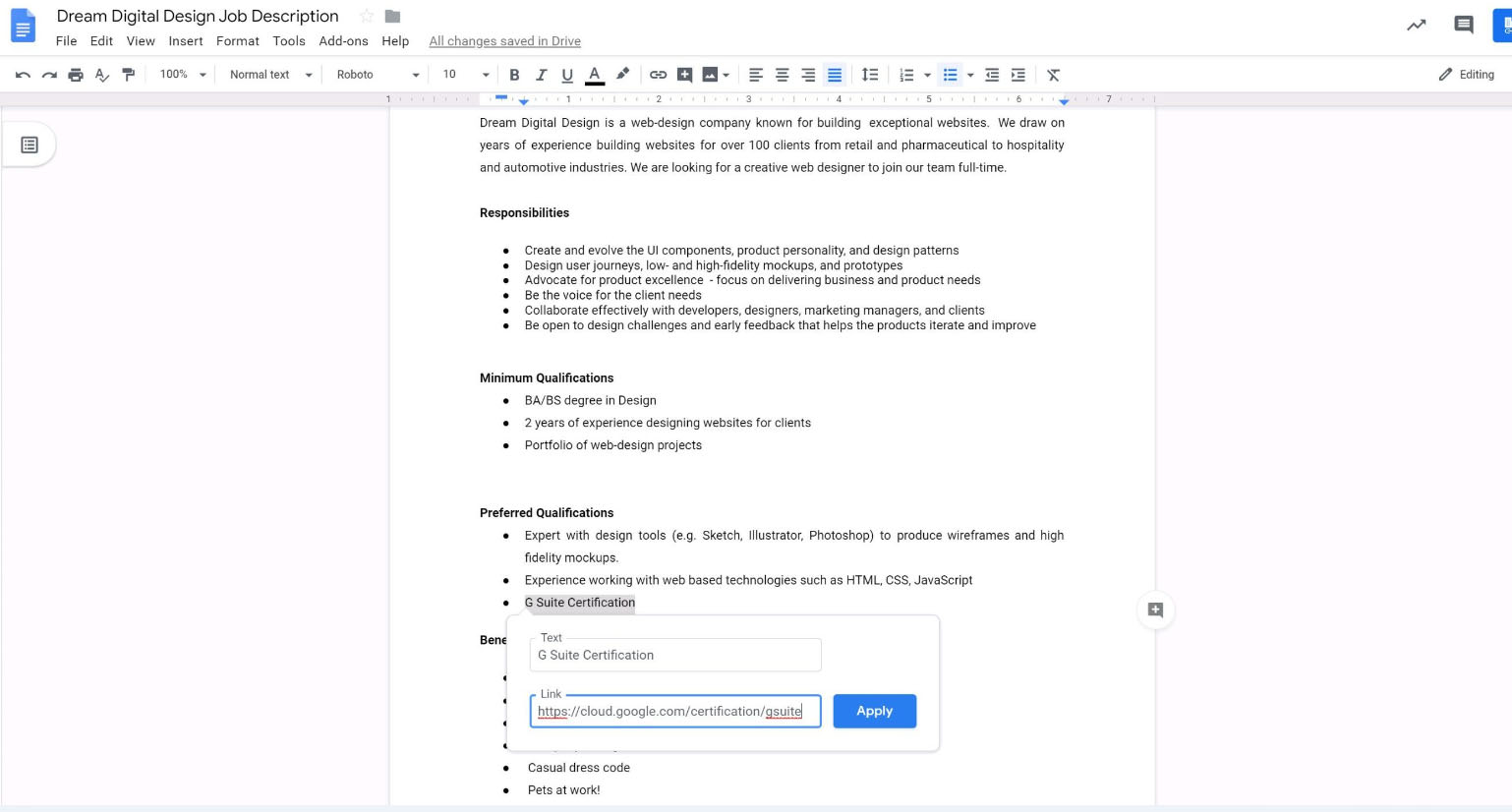The width and height of the screenshot is (1512, 812).
Task: Open the Format menu
Action: coord(238,41)
